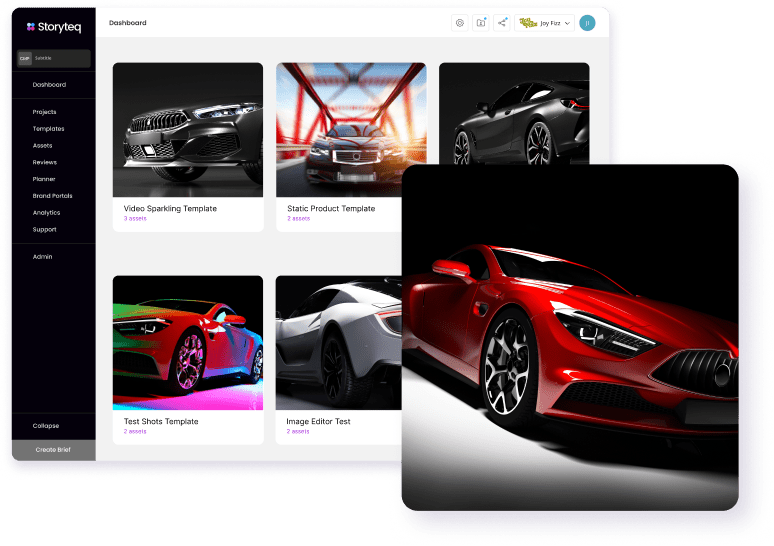Viewport: 774px width, 546px height.
Task: Collapse the sidebar navigation
Action: coord(46,426)
